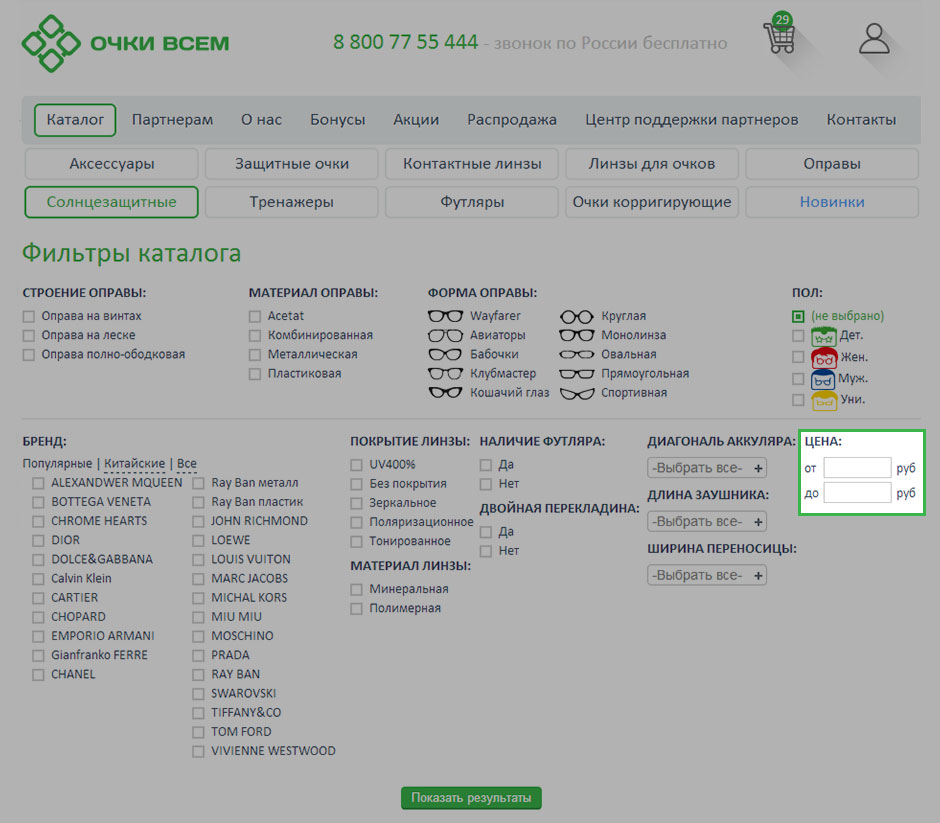Expand the Диагональ аккуляра dropdown
The height and width of the screenshot is (823, 940).
coord(707,468)
